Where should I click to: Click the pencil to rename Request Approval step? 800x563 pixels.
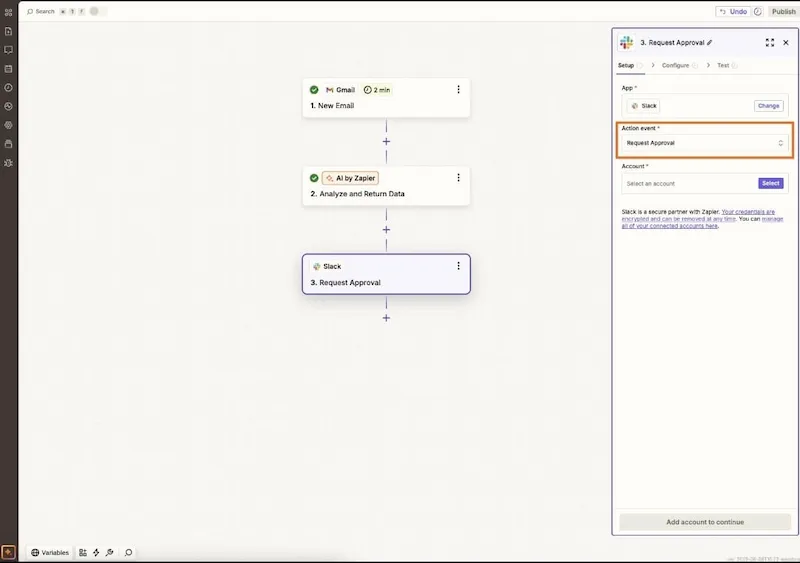(x=710, y=43)
